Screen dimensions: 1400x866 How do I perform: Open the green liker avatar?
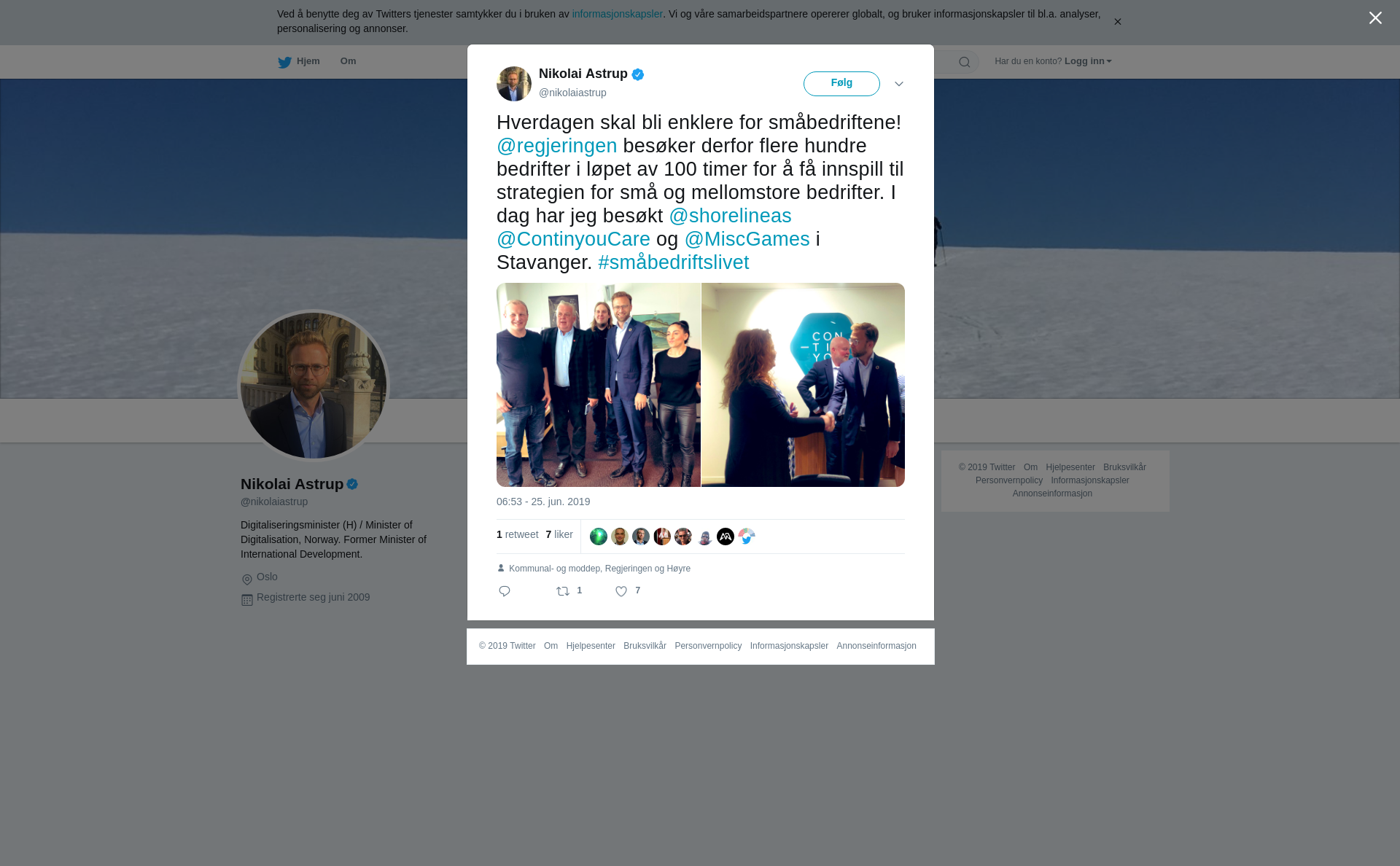[x=599, y=537]
